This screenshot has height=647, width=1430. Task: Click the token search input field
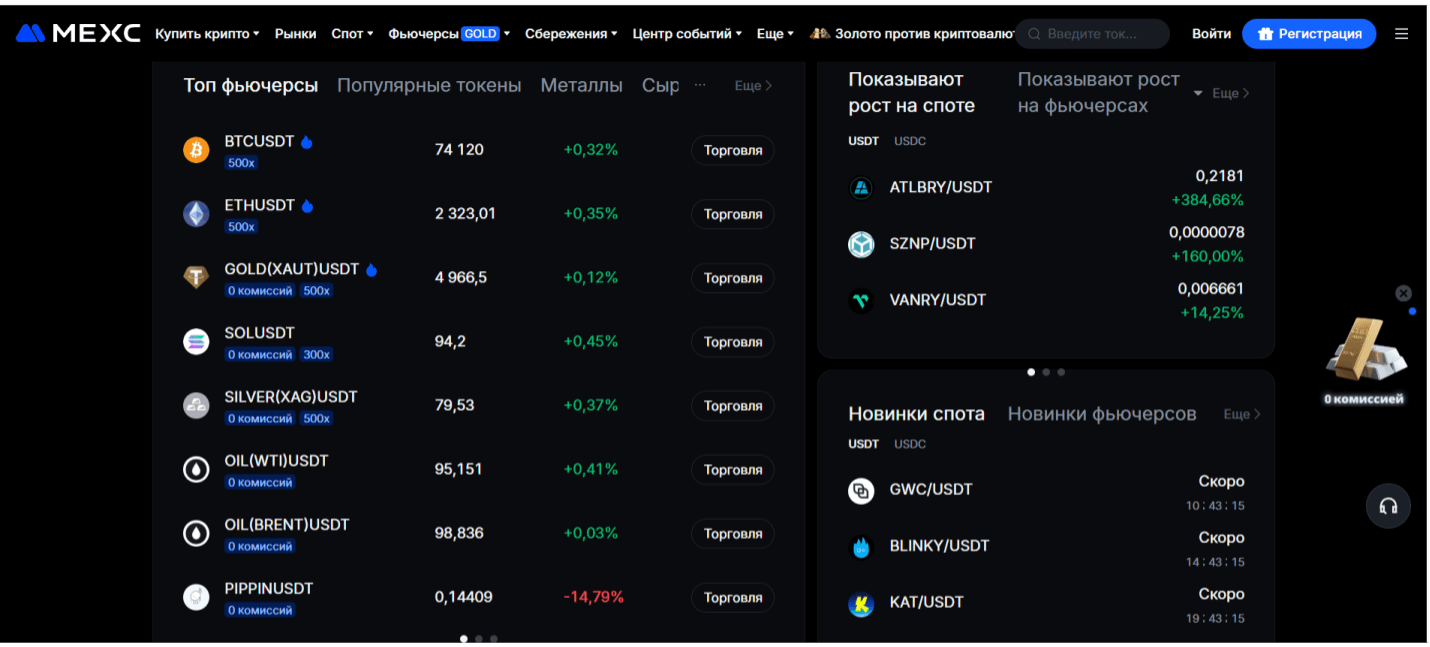pyautogui.click(x=1093, y=34)
